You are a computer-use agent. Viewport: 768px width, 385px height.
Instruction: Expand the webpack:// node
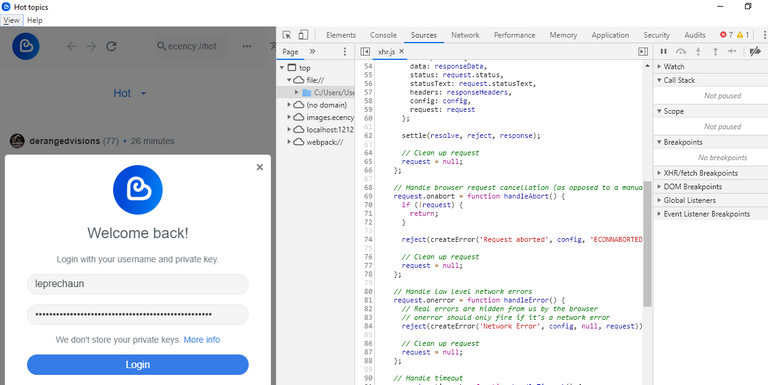pos(289,142)
